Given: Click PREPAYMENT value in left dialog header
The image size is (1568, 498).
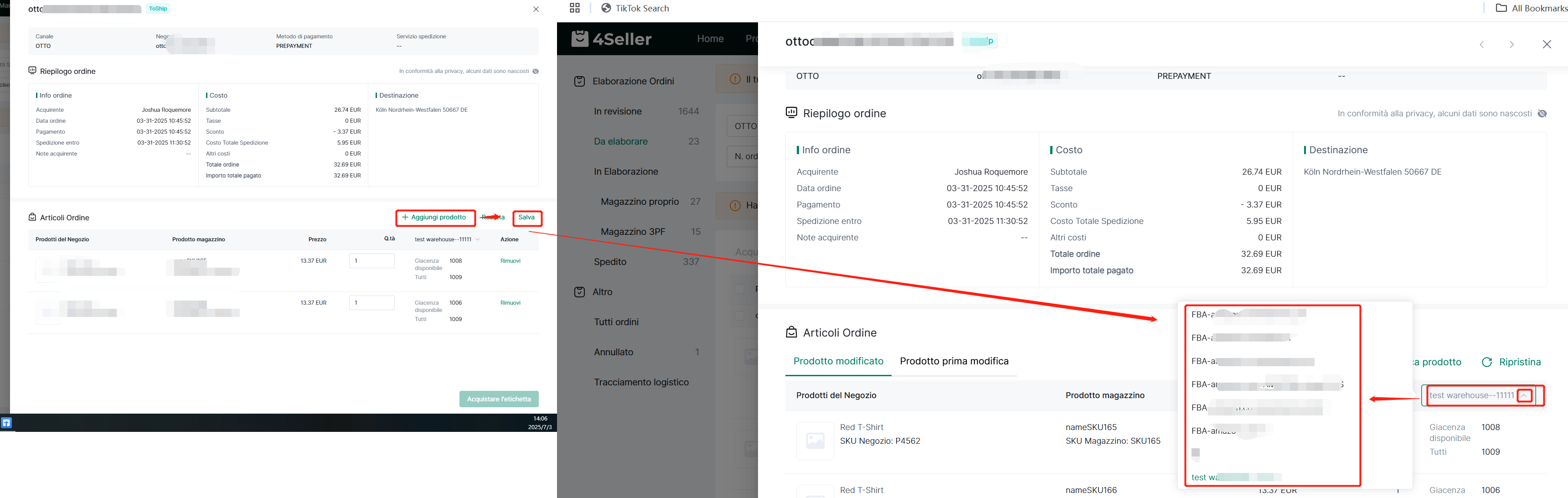Looking at the screenshot, I should (x=294, y=46).
